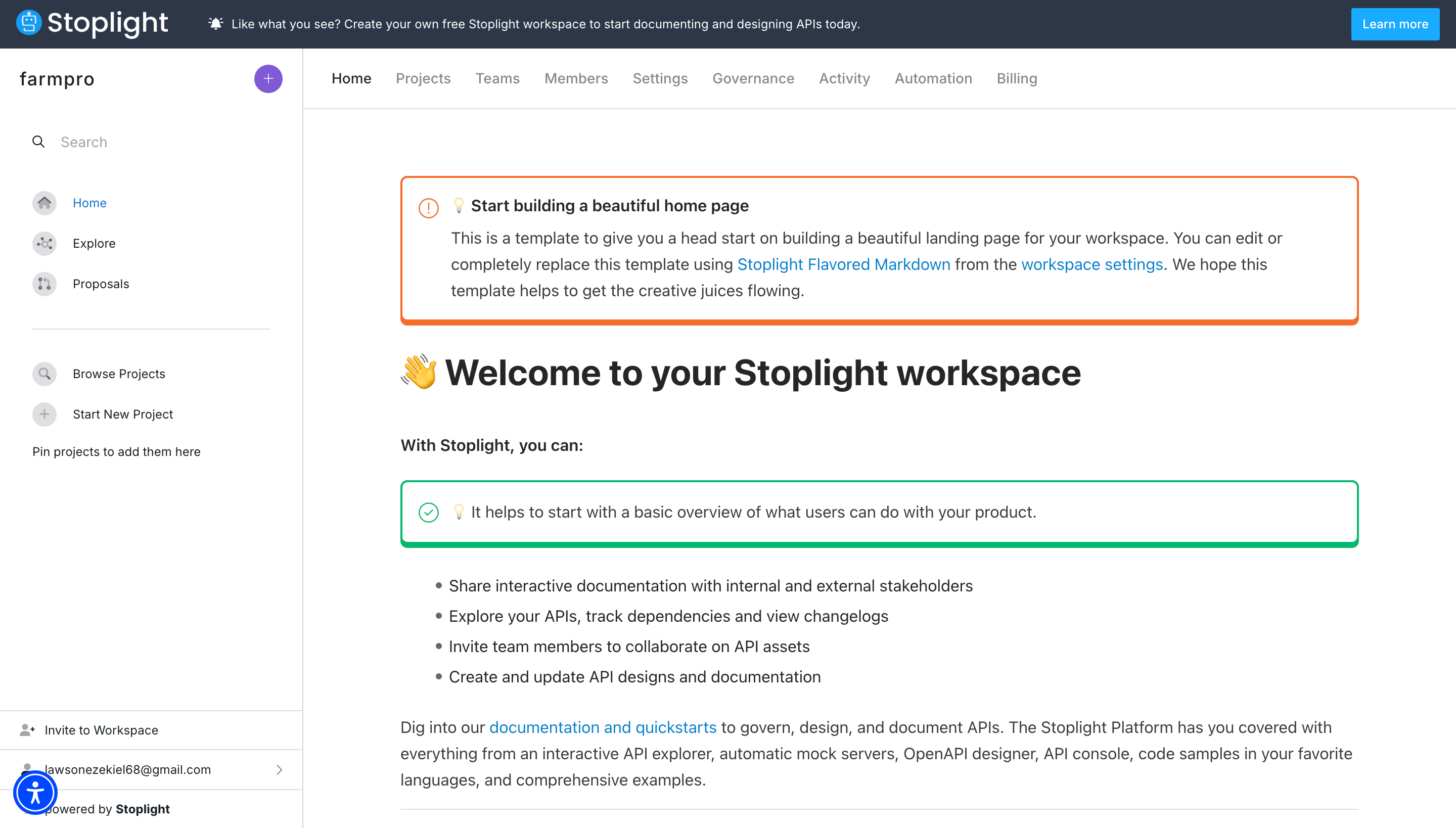
Task: Open documentation and quickstarts link
Action: pos(602,727)
